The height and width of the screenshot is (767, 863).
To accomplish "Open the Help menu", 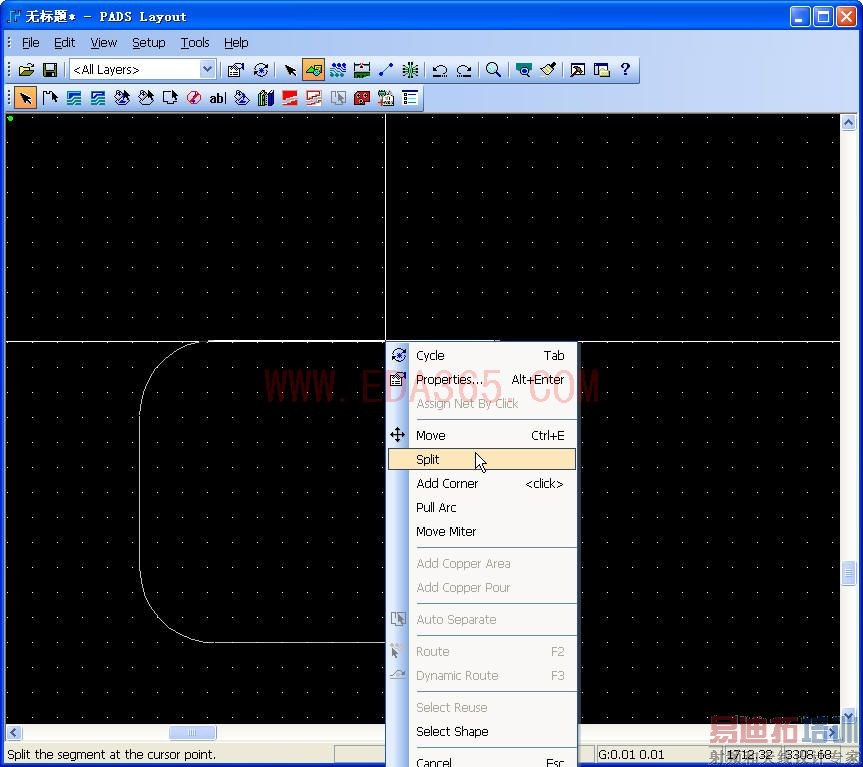I will point(236,42).
